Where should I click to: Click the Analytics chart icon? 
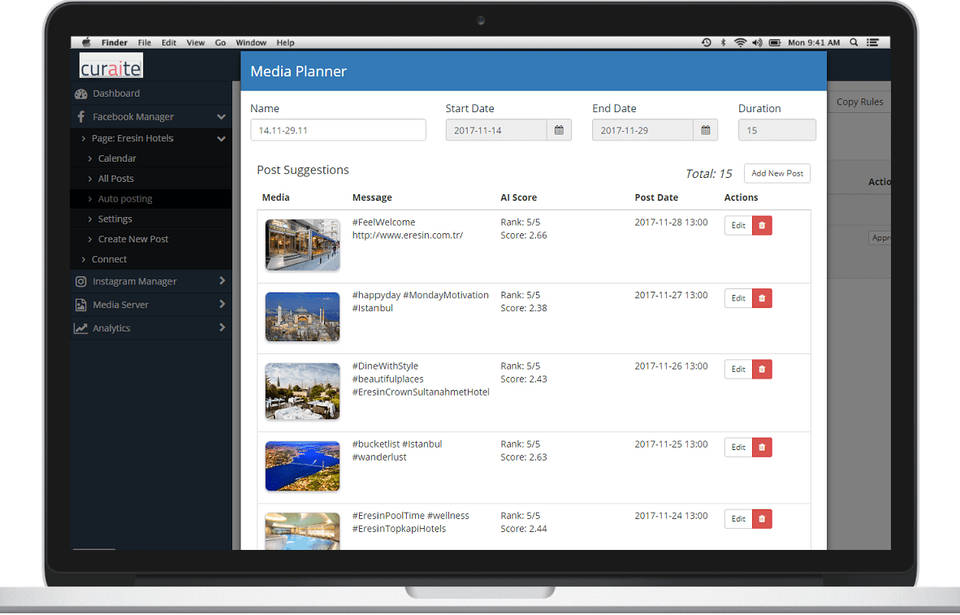(x=81, y=328)
